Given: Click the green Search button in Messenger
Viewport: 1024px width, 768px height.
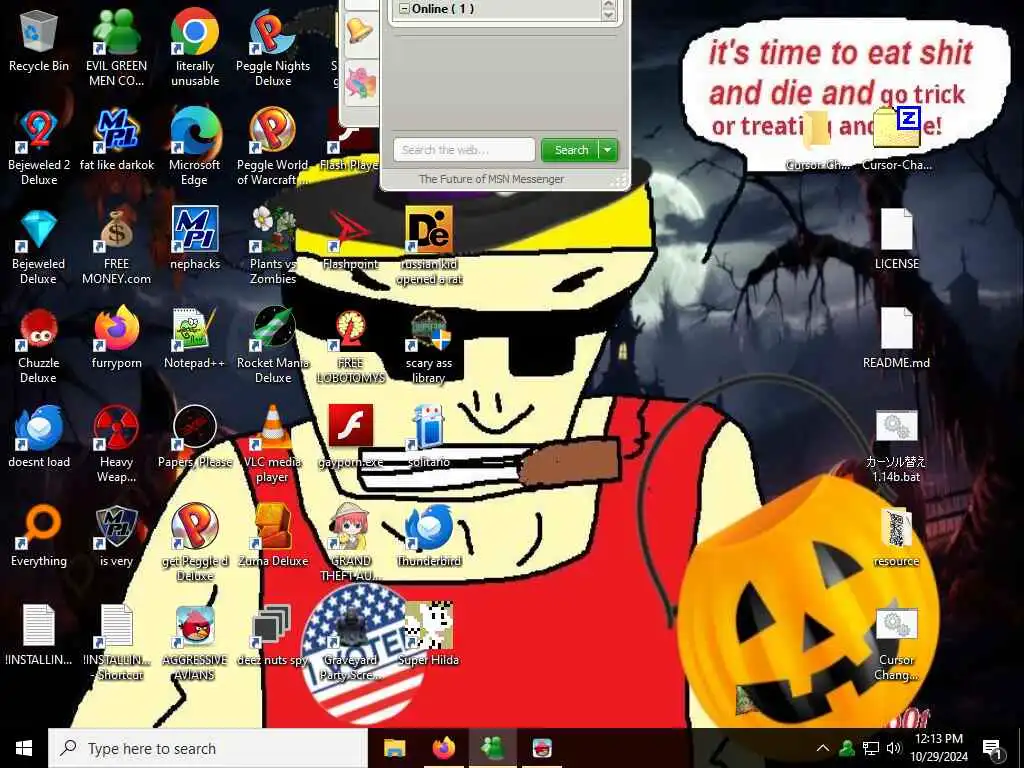Looking at the screenshot, I should [x=569, y=150].
